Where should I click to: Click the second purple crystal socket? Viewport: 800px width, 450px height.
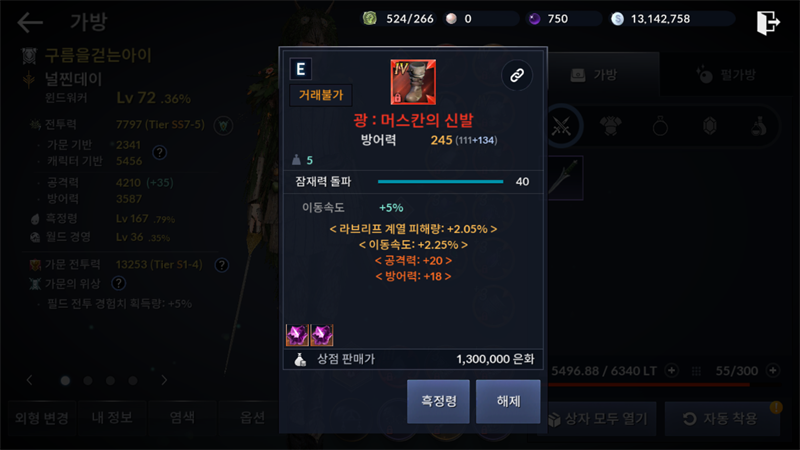pyautogui.click(x=322, y=335)
